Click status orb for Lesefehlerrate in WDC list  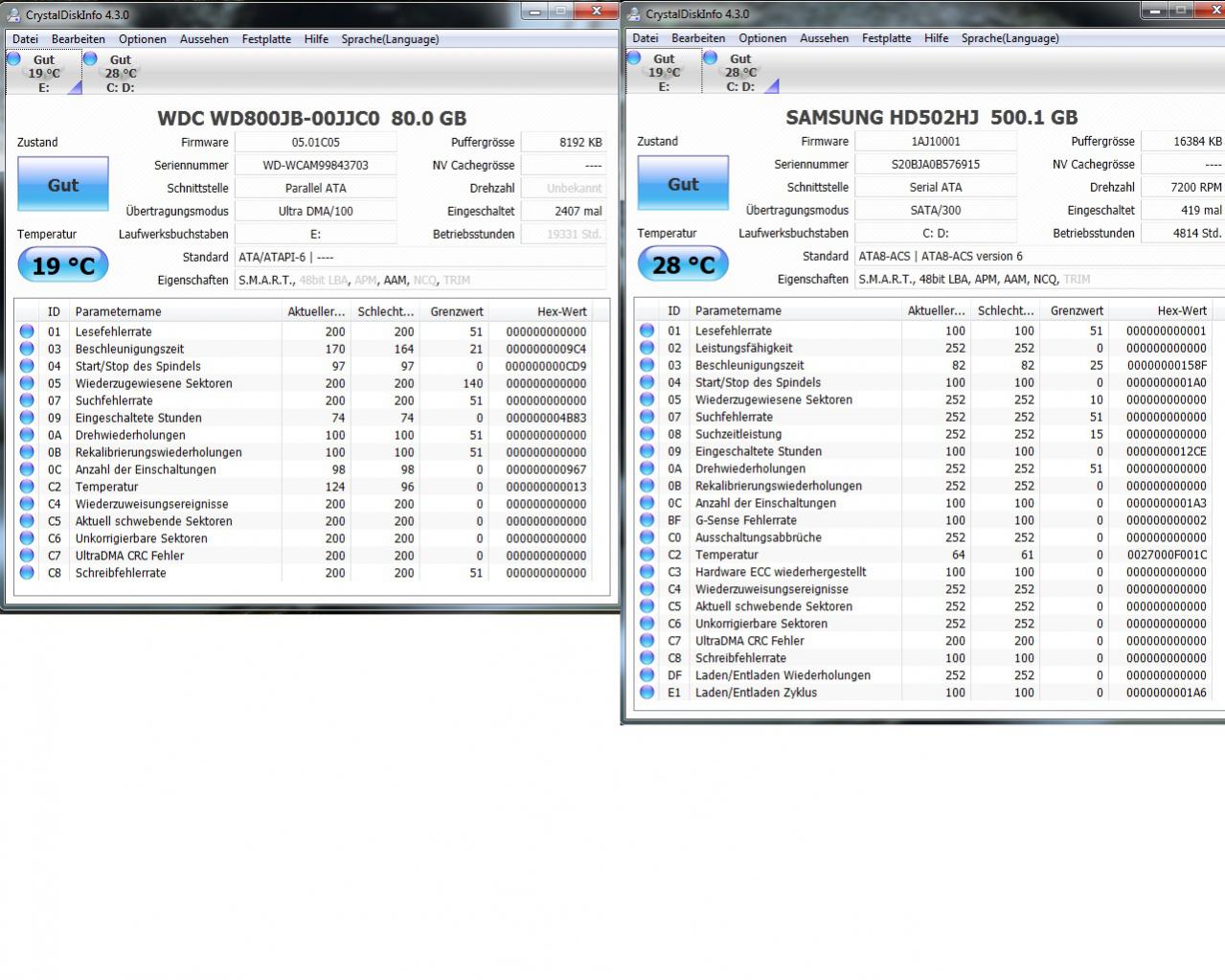27,331
